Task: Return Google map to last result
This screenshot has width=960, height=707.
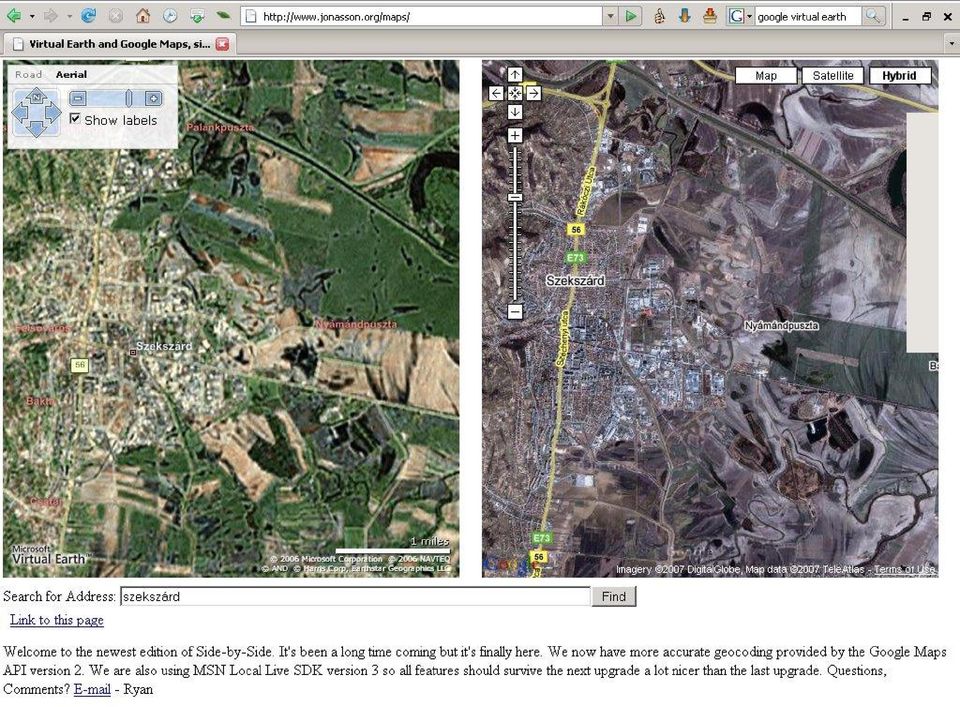Action: pyautogui.click(x=515, y=93)
